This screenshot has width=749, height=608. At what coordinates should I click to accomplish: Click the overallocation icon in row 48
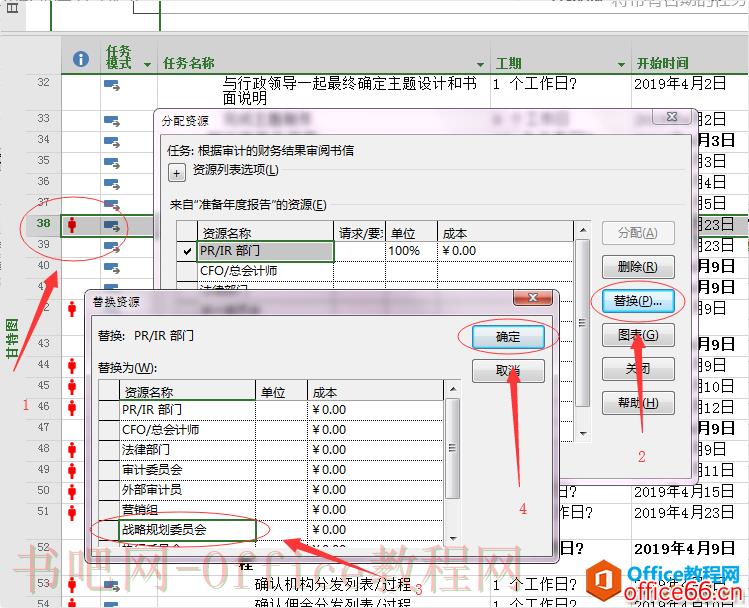[72, 449]
